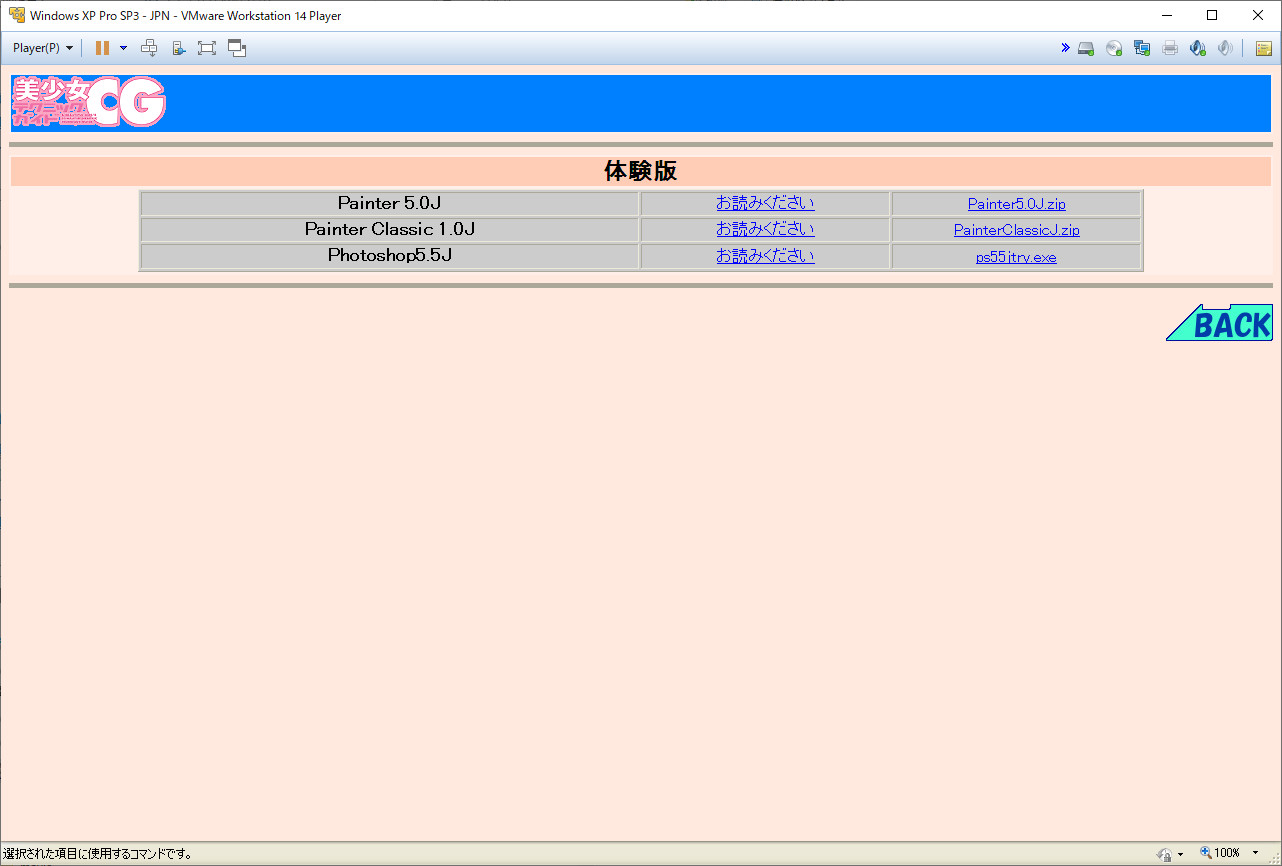1282x866 pixels.
Task: Click the printer device icon
Action: [x=1170, y=48]
